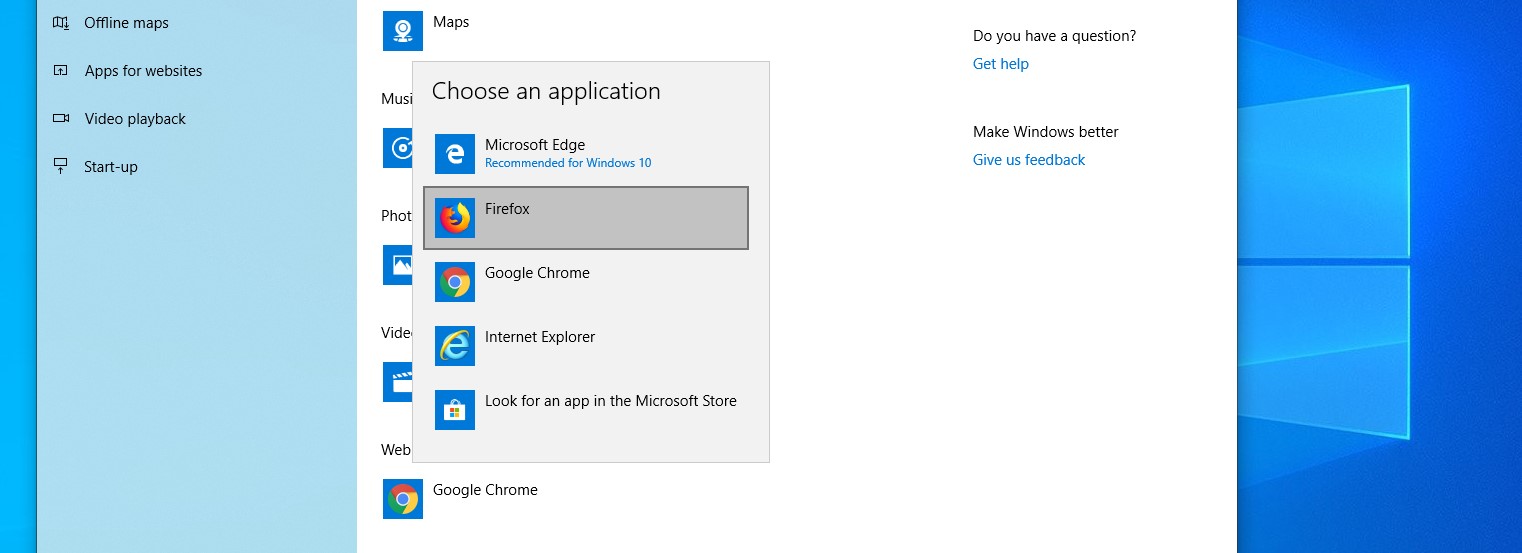Click current web browser Google Chrome icon
1522x553 pixels.
tap(403, 499)
